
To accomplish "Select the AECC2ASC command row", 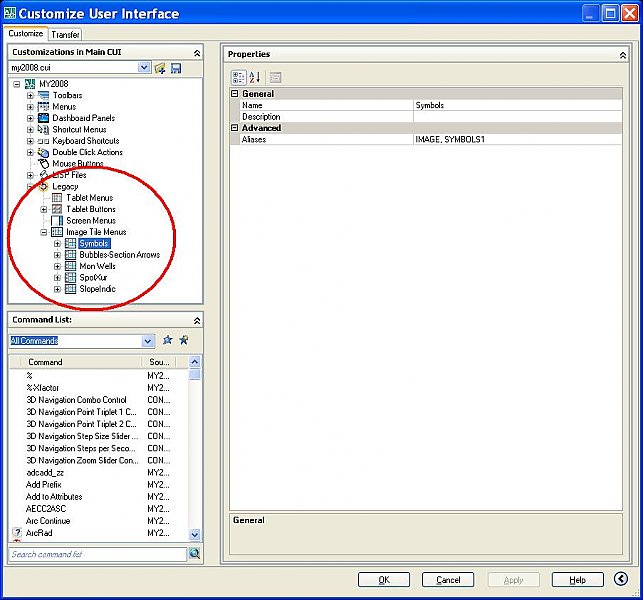I will (x=98, y=509).
